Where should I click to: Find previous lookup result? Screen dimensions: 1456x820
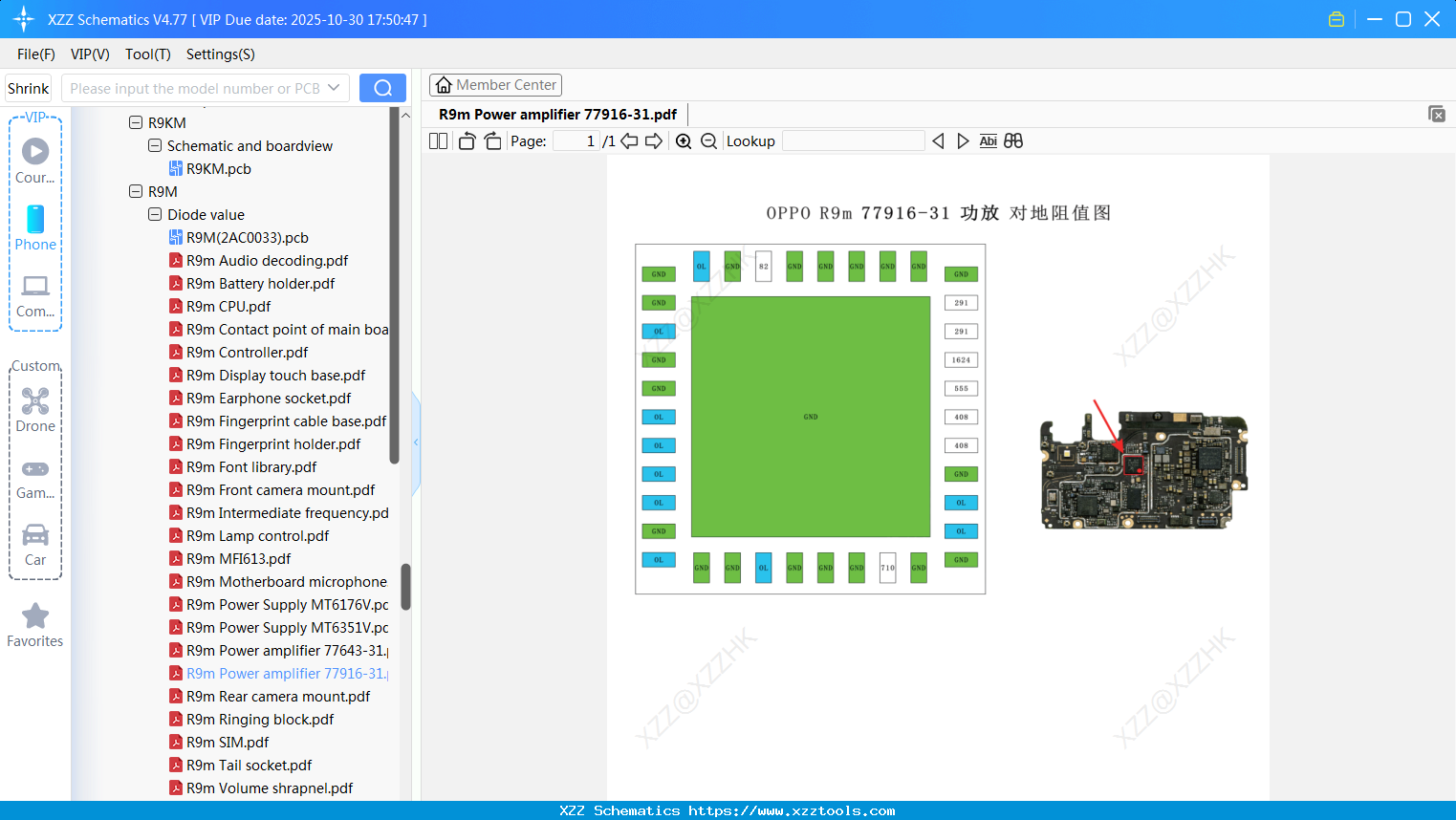(938, 141)
